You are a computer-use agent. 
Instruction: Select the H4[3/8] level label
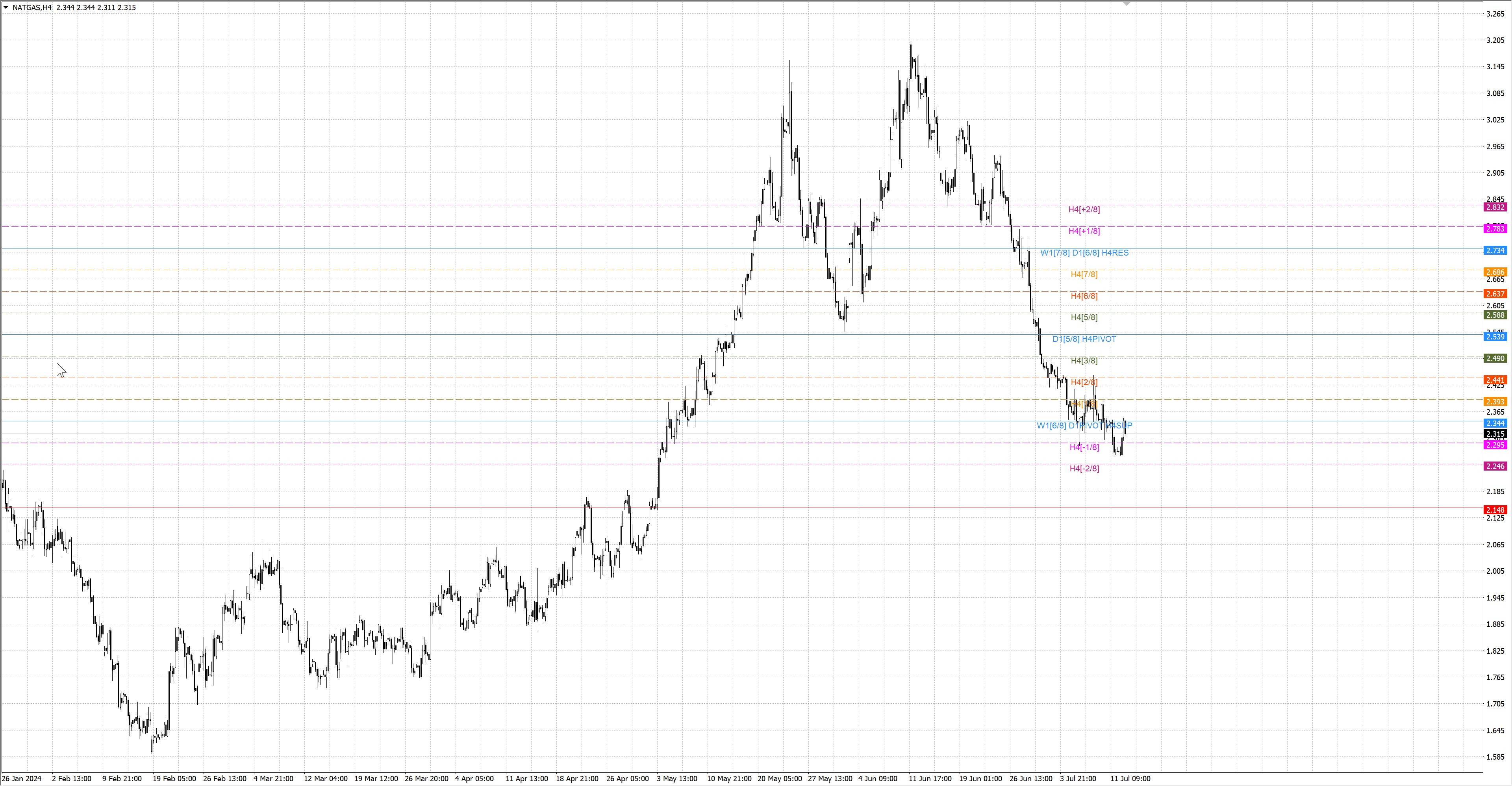pyautogui.click(x=1084, y=361)
